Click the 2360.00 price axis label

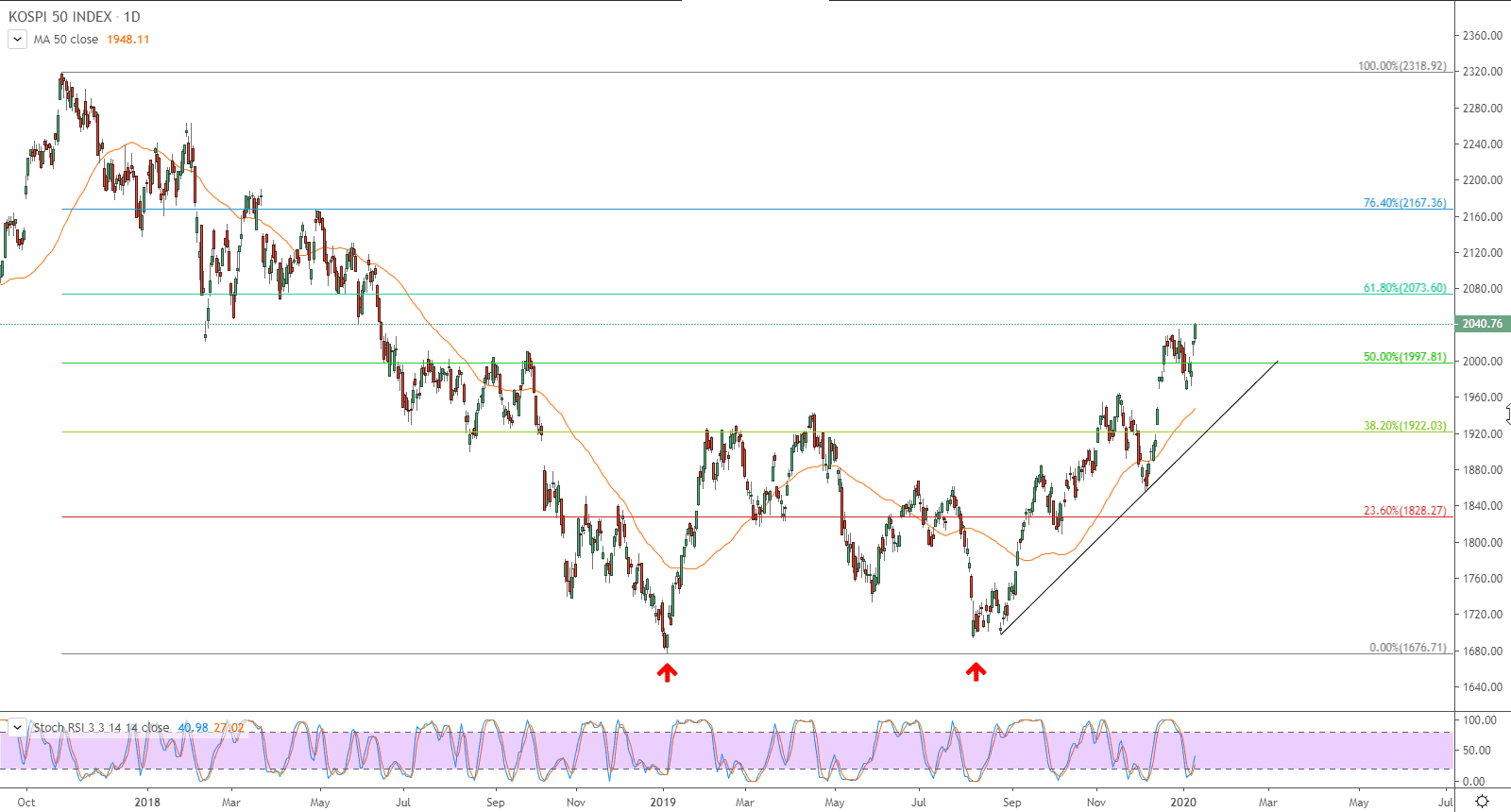coord(1483,36)
